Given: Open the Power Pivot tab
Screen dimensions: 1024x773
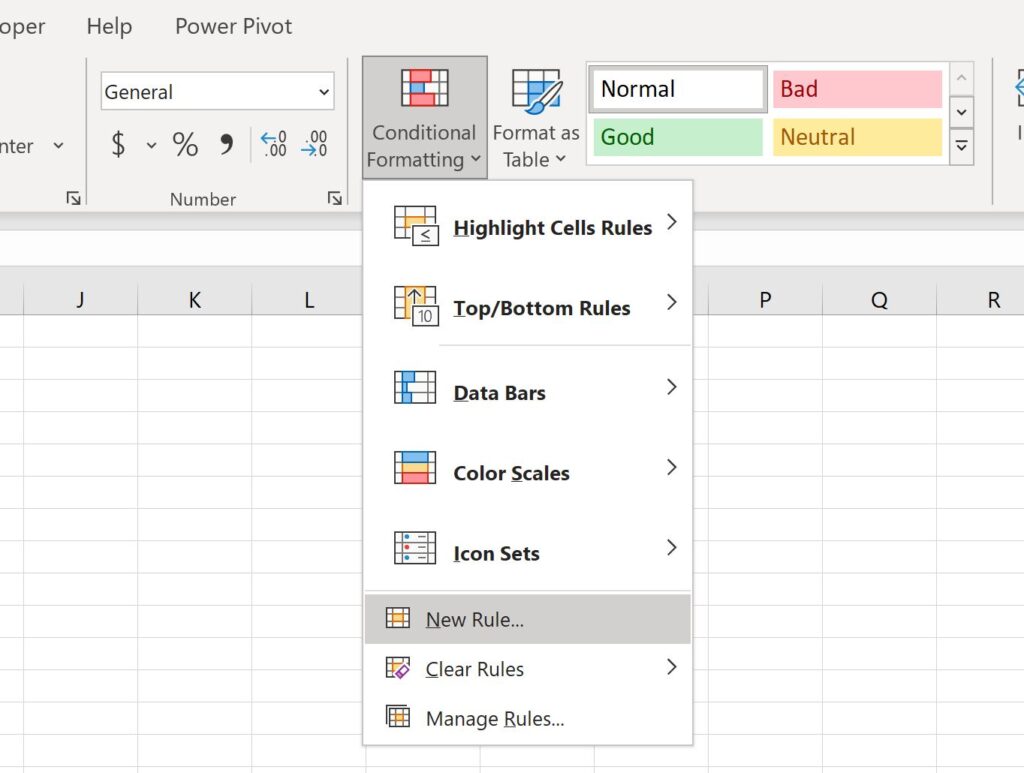Looking at the screenshot, I should pos(233,26).
